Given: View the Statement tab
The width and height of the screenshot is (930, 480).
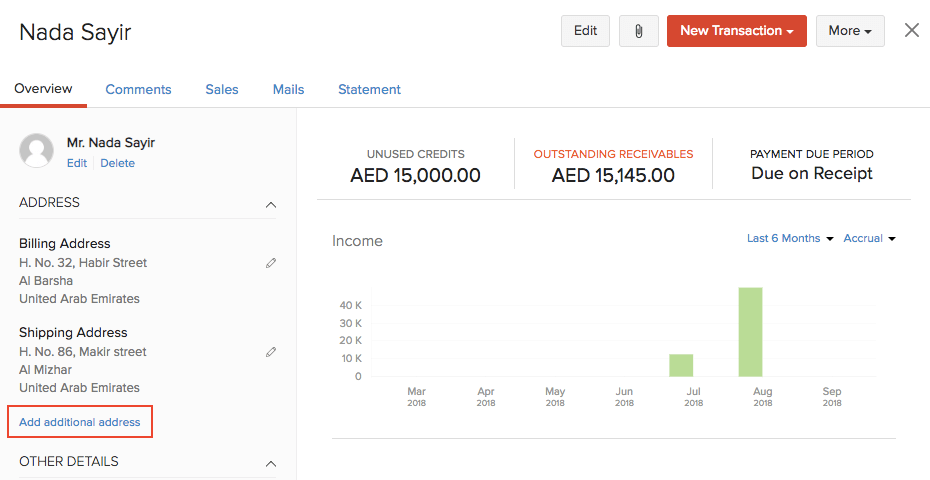Looking at the screenshot, I should [369, 89].
